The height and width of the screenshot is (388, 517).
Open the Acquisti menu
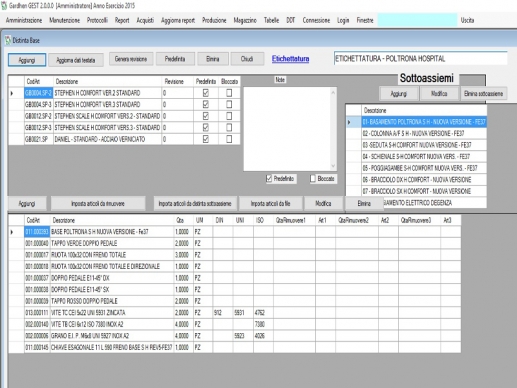[145, 20]
